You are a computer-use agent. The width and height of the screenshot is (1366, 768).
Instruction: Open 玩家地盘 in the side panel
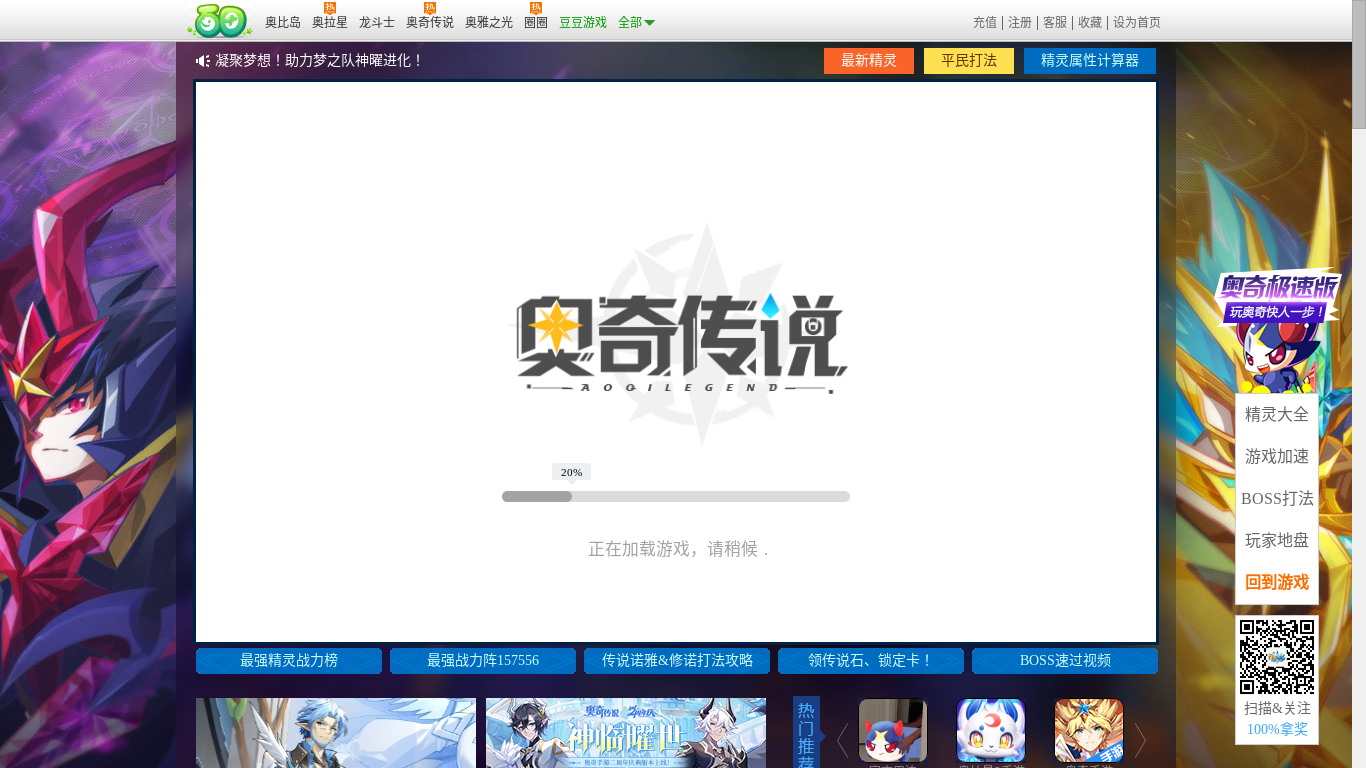coord(1277,540)
